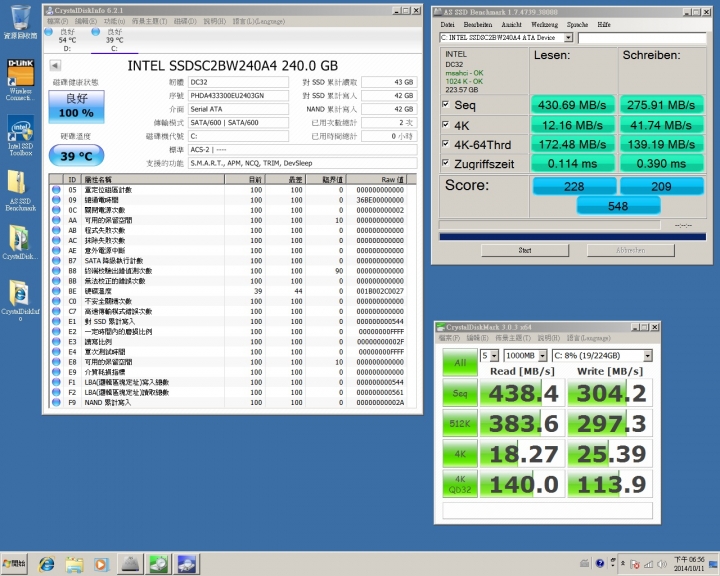Click the taskbar clock showing 2014/10/11

point(689,564)
